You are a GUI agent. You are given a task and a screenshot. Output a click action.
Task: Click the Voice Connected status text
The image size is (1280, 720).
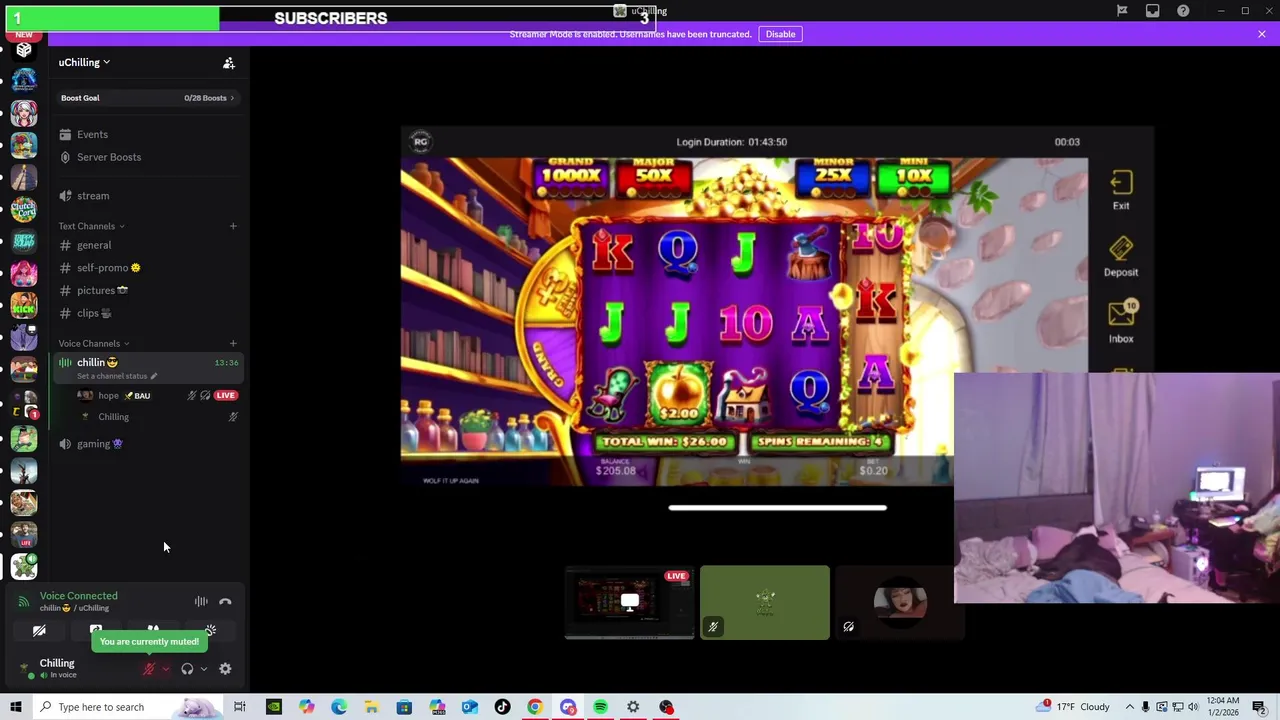pyautogui.click(x=79, y=596)
